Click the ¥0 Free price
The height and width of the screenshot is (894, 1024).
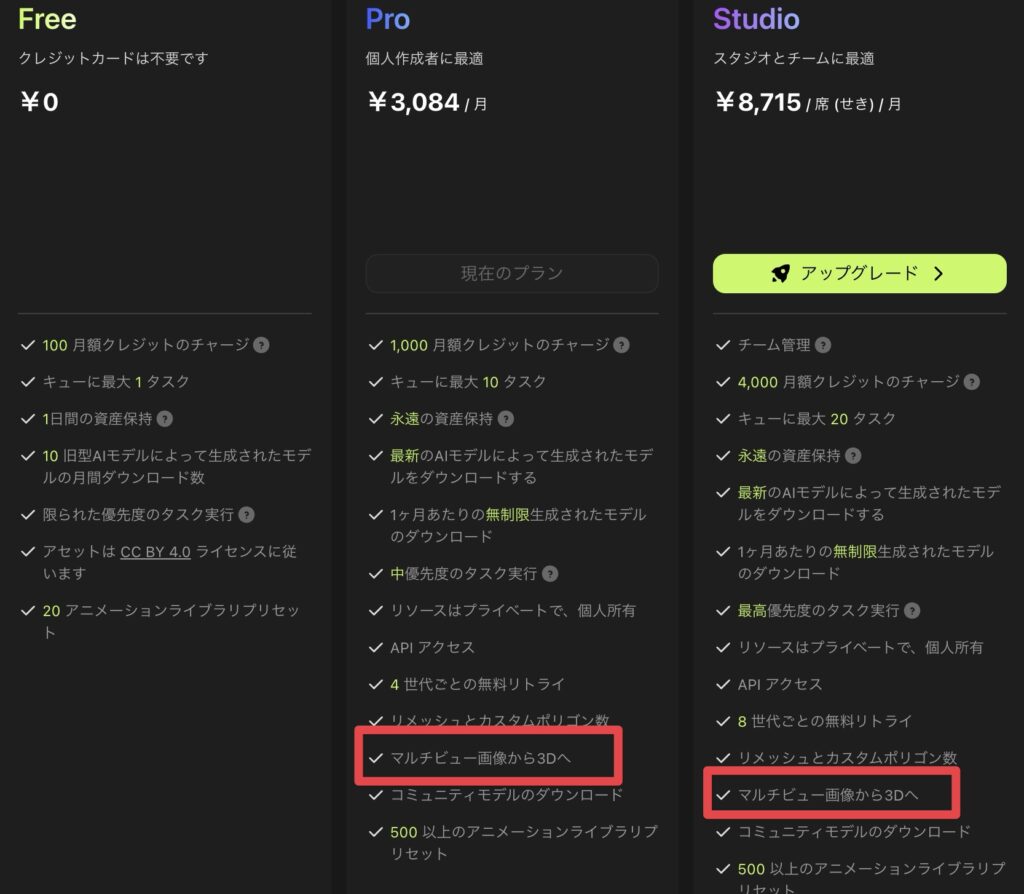pyautogui.click(x=39, y=102)
